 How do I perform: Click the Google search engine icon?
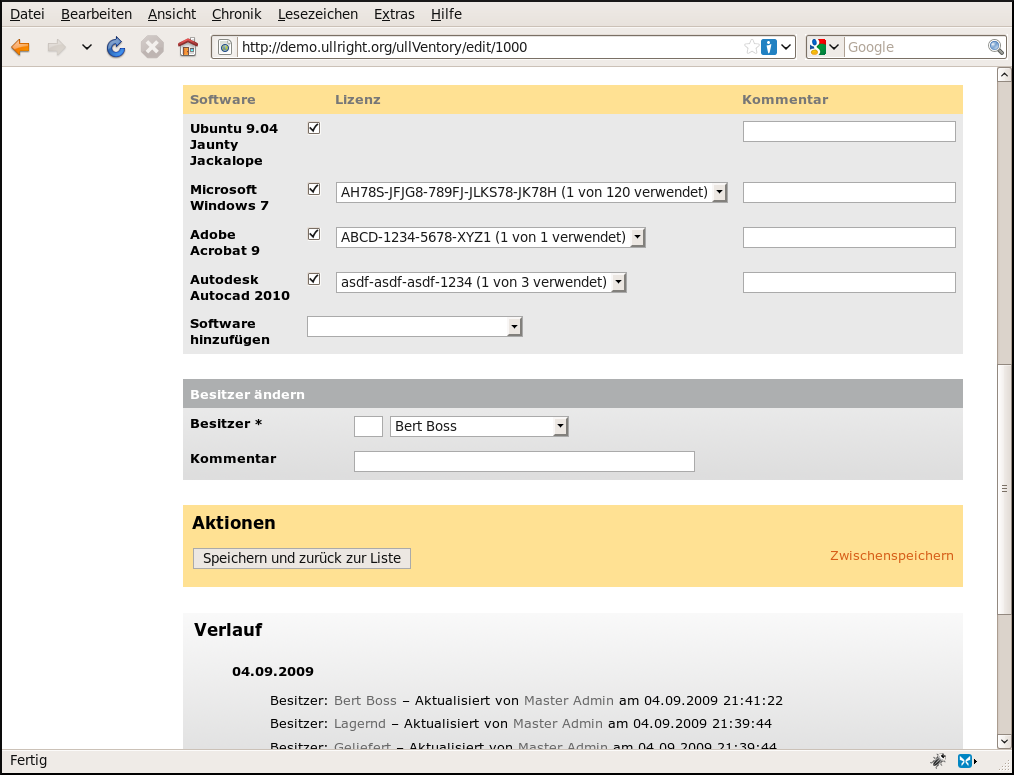[818, 47]
